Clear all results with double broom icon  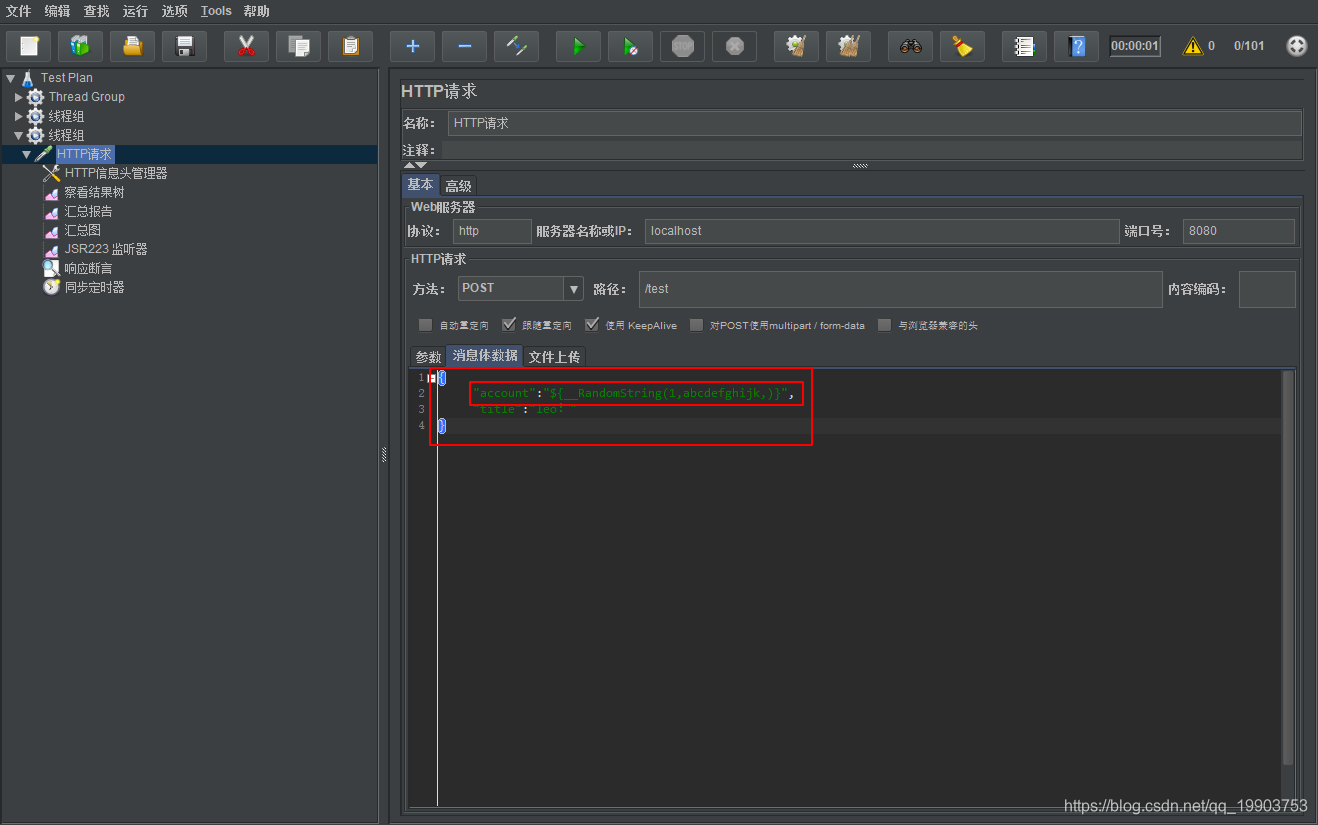(848, 46)
